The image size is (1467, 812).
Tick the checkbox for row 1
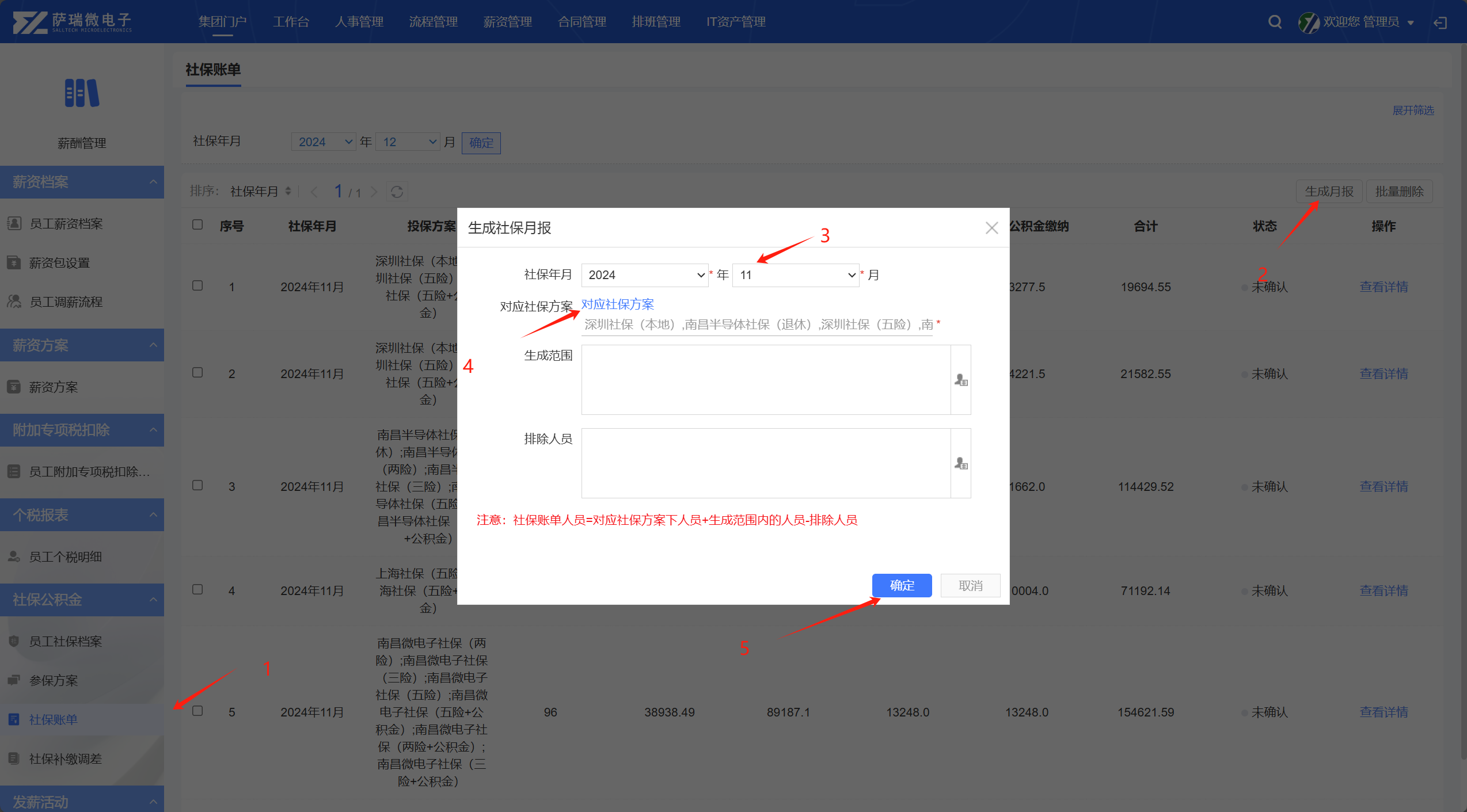197,285
